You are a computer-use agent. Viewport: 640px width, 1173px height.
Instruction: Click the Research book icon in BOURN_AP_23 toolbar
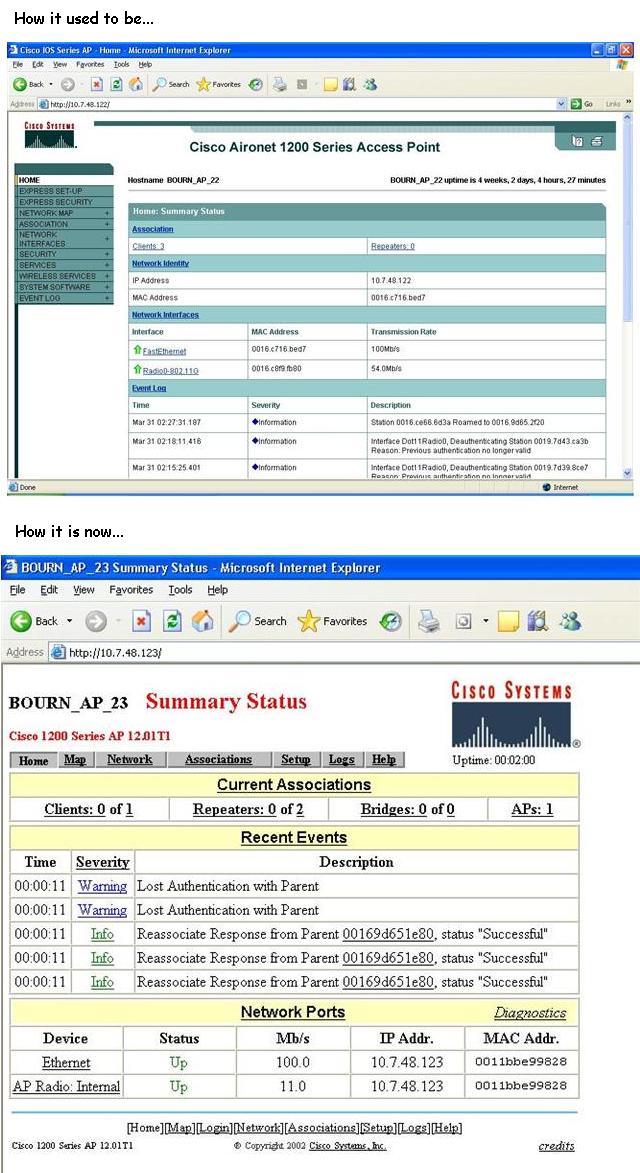click(537, 621)
